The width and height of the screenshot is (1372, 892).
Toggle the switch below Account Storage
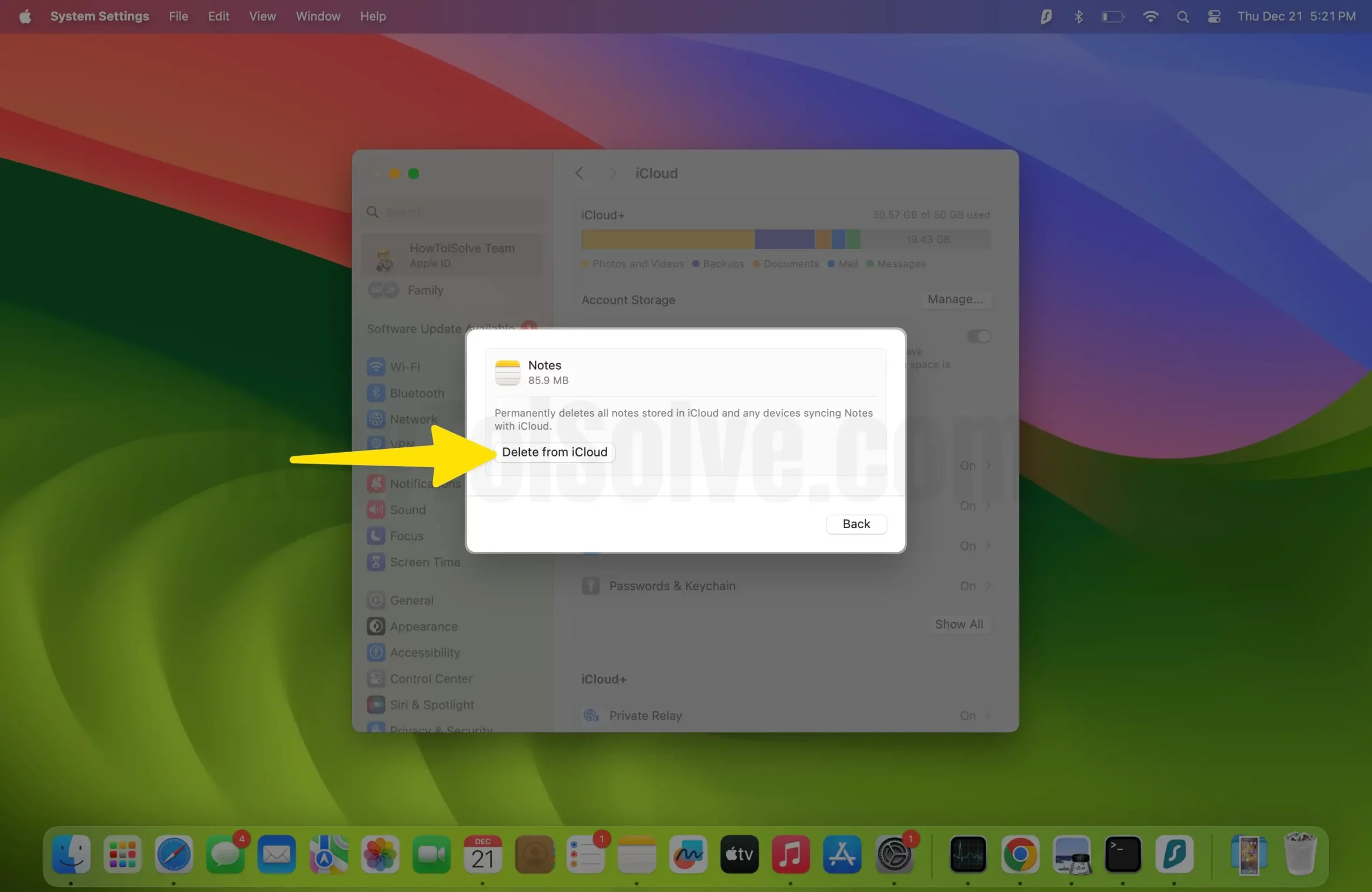[x=978, y=336]
